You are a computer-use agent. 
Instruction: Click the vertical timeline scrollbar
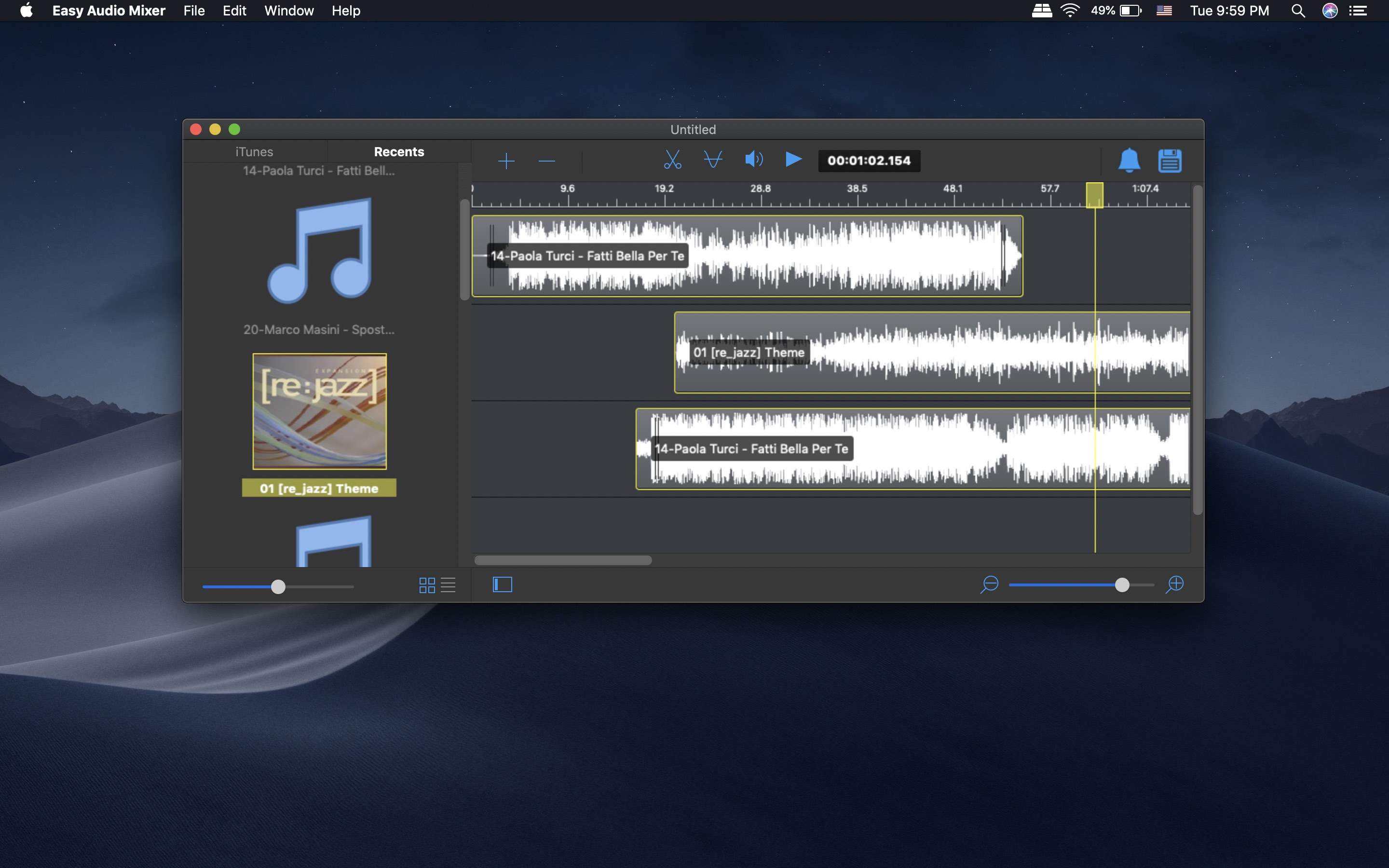tap(1198, 349)
